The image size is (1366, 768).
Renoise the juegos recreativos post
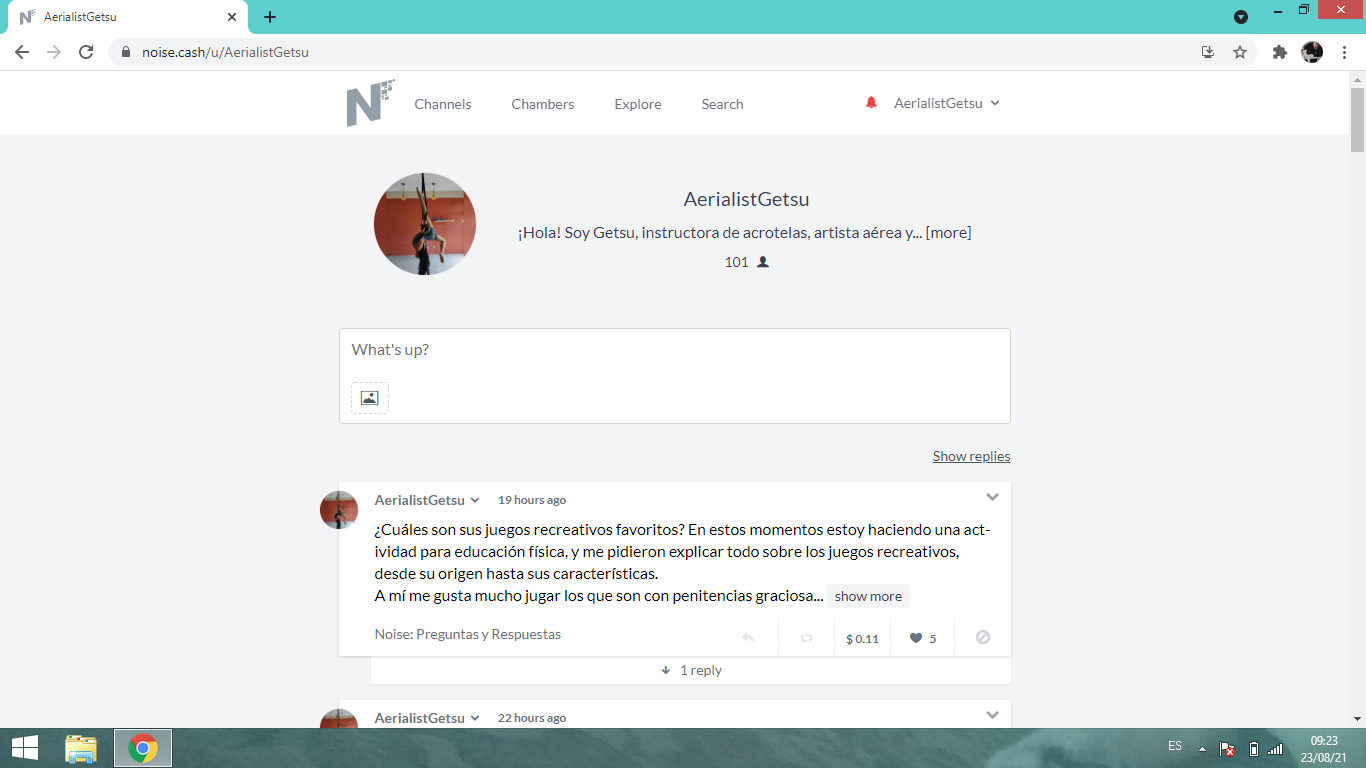[806, 638]
